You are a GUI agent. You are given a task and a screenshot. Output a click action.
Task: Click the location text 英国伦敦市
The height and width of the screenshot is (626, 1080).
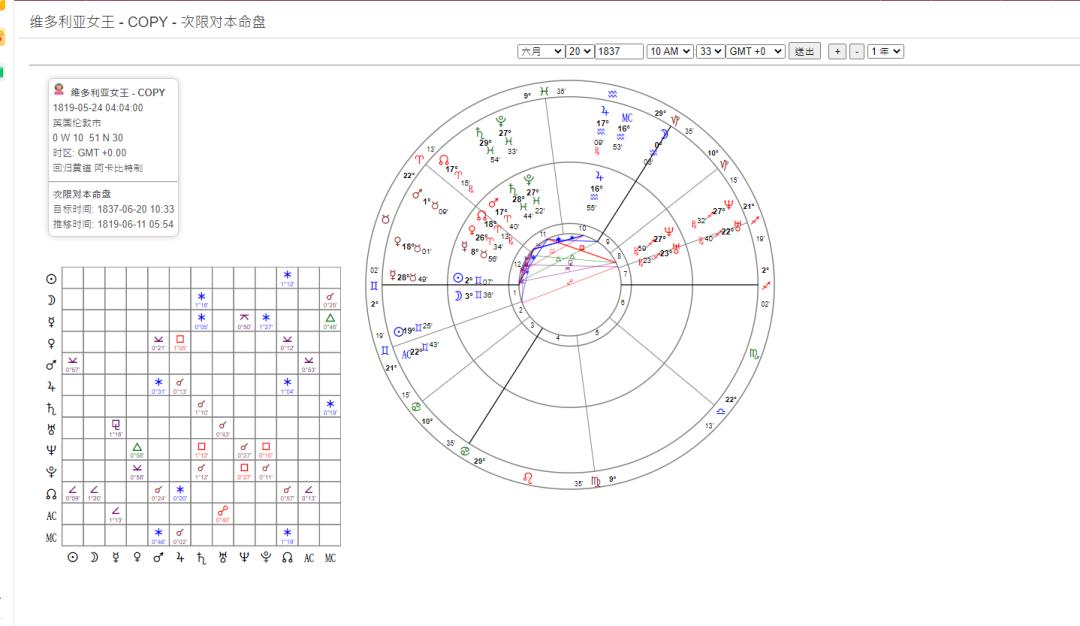tap(77, 123)
